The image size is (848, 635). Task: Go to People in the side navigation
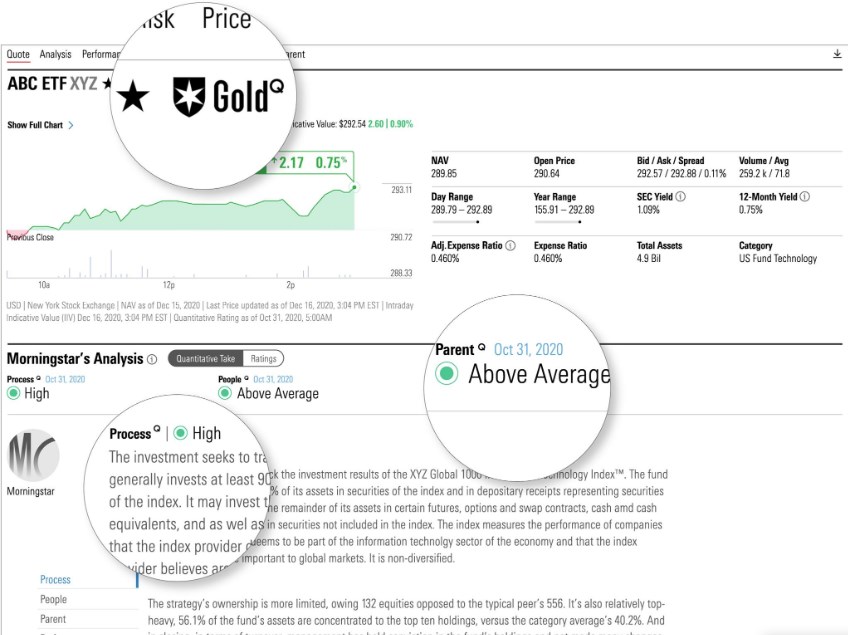[53, 600]
